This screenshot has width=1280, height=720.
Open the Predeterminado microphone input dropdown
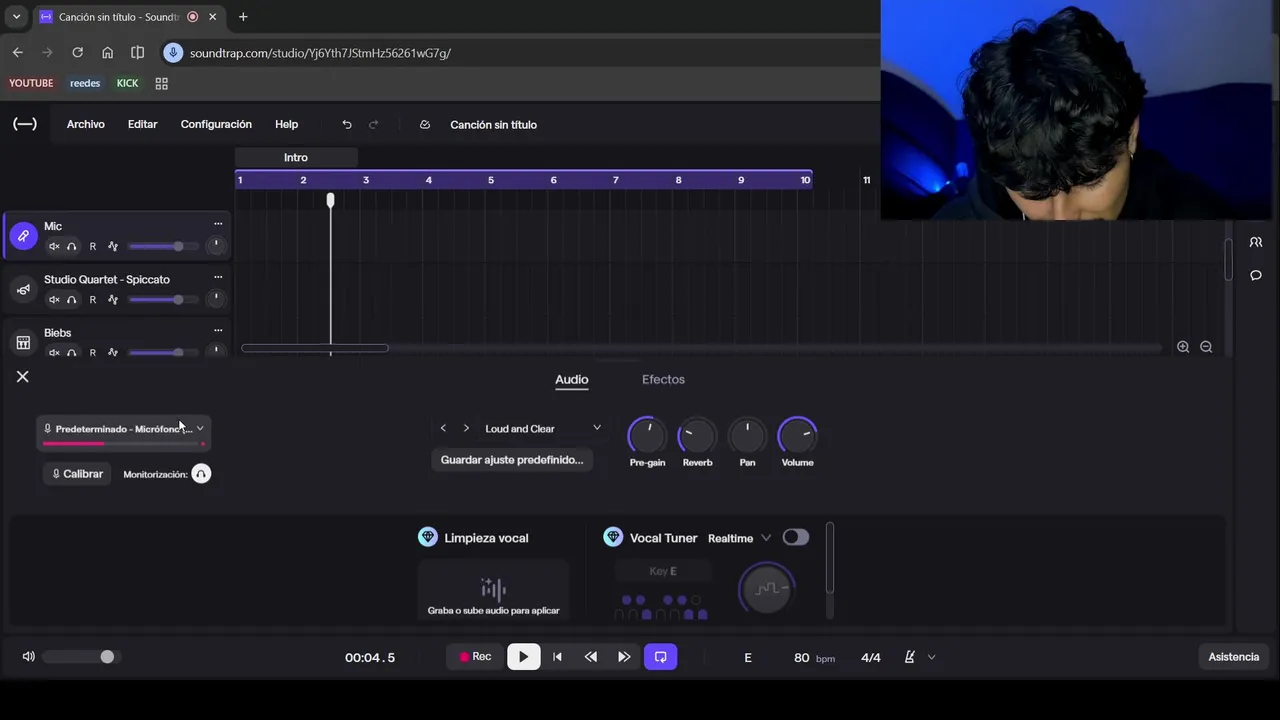click(x=124, y=431)
